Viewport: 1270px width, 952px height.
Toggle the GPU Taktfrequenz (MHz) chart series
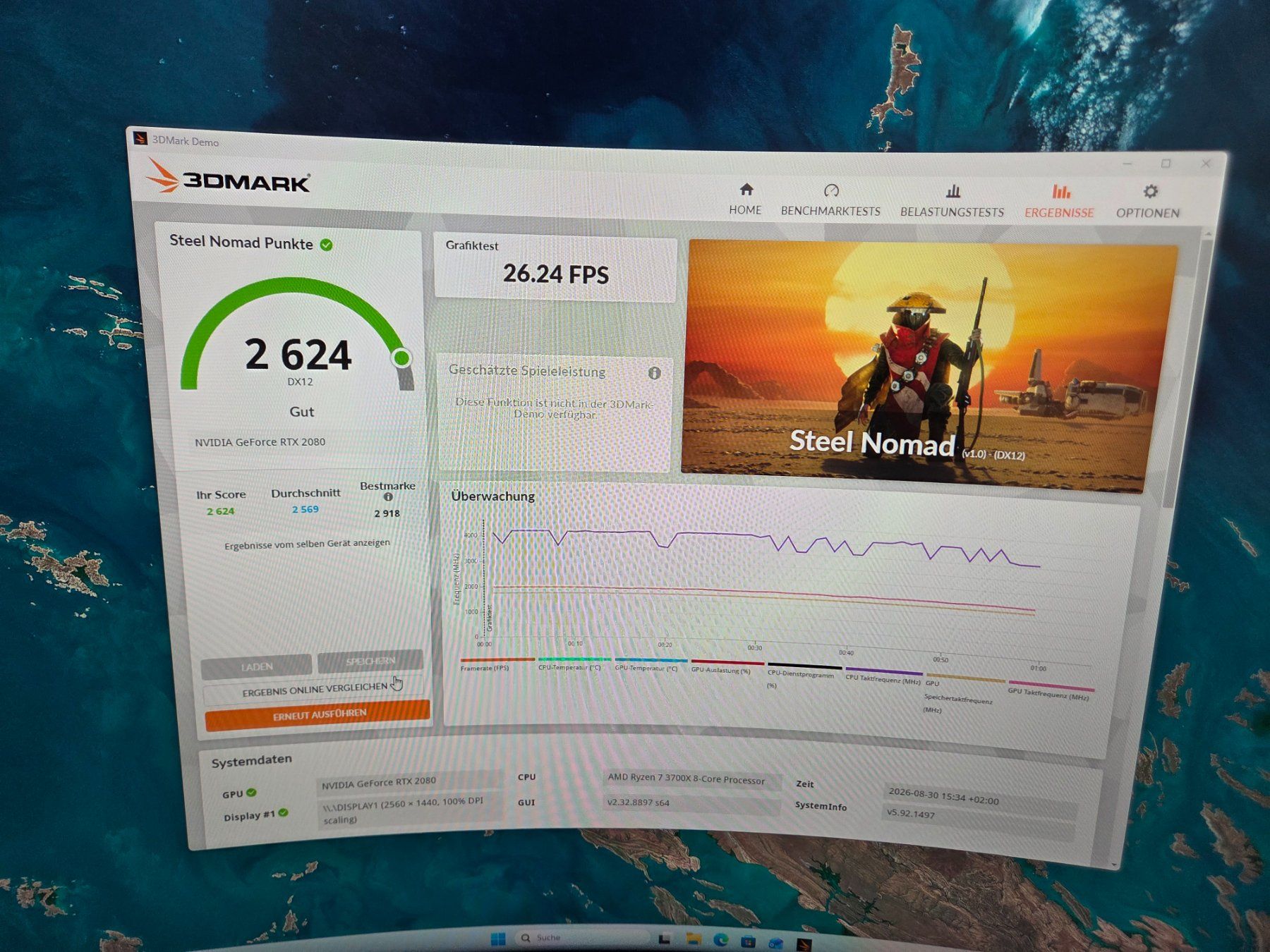[x=1050, y=691]
